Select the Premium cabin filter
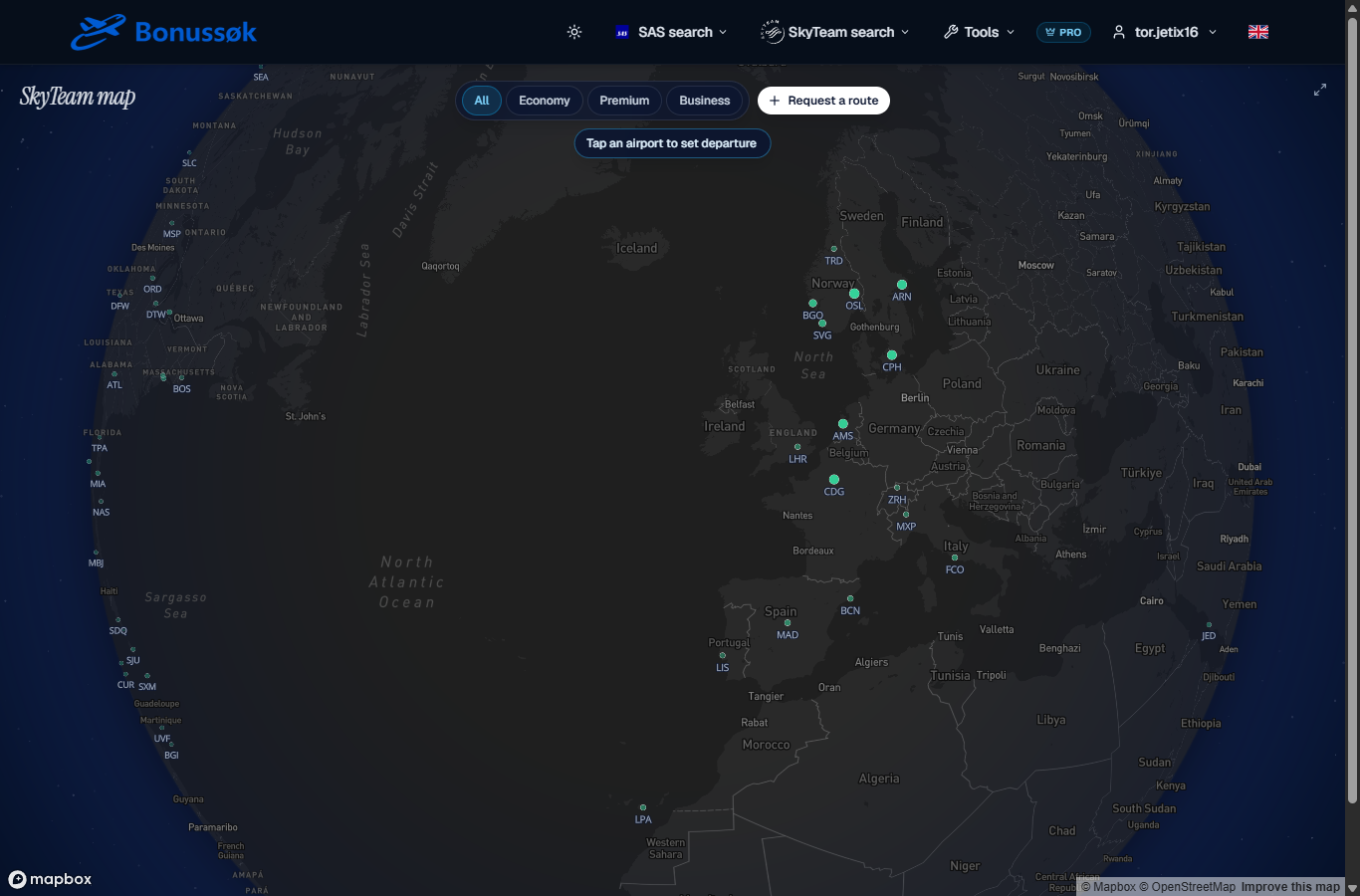Viewport: 1360px width, 896px height. tap(624, 101)
